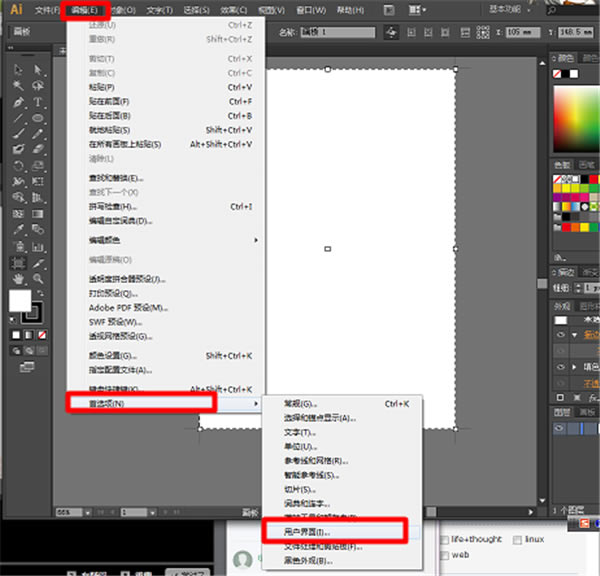The width and height of the screenshot is (600, 576).
Task: Activate the Direct Selection tool
Action: (x=38, y=70)
